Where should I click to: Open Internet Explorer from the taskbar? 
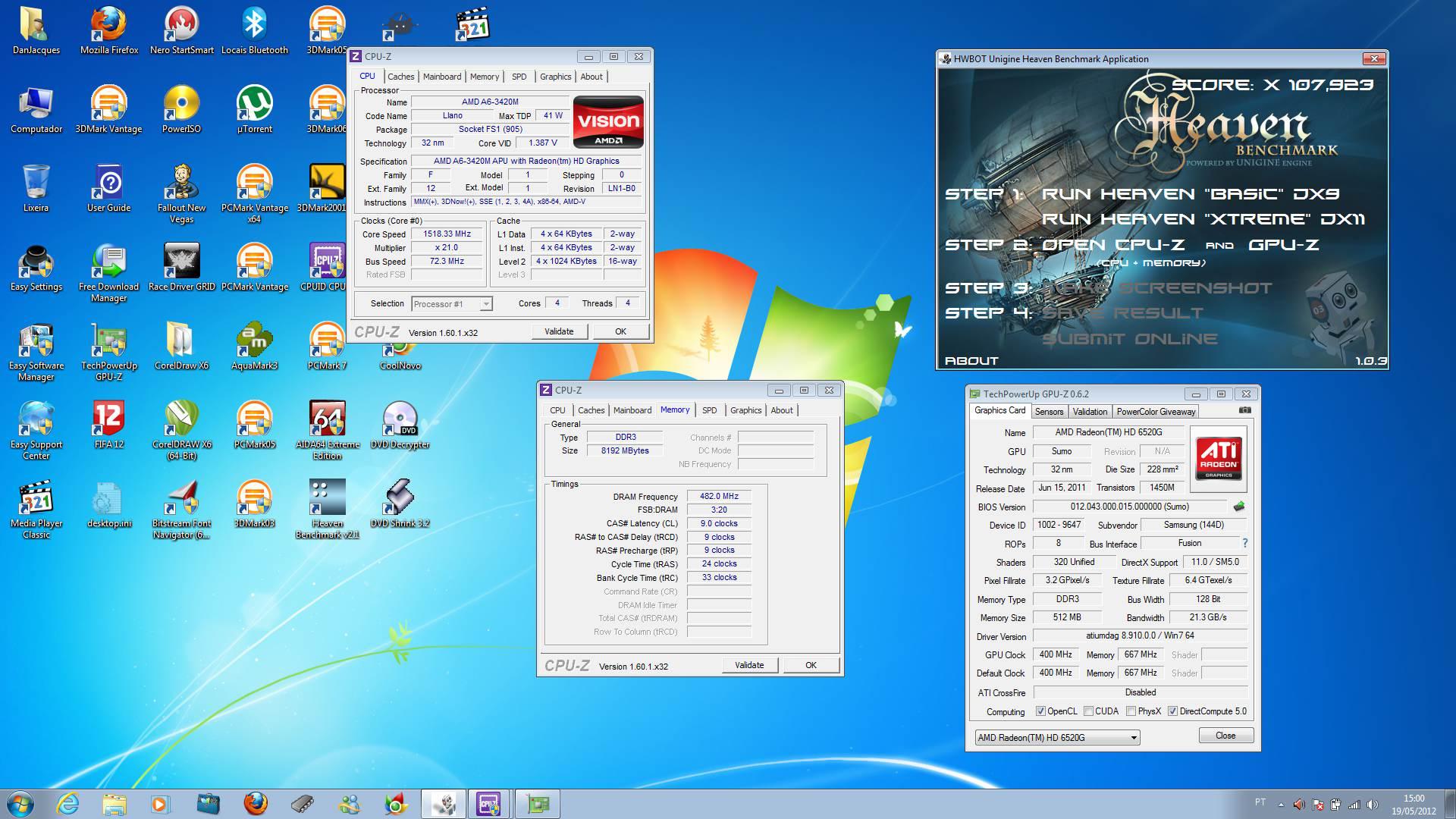point(68,804)
